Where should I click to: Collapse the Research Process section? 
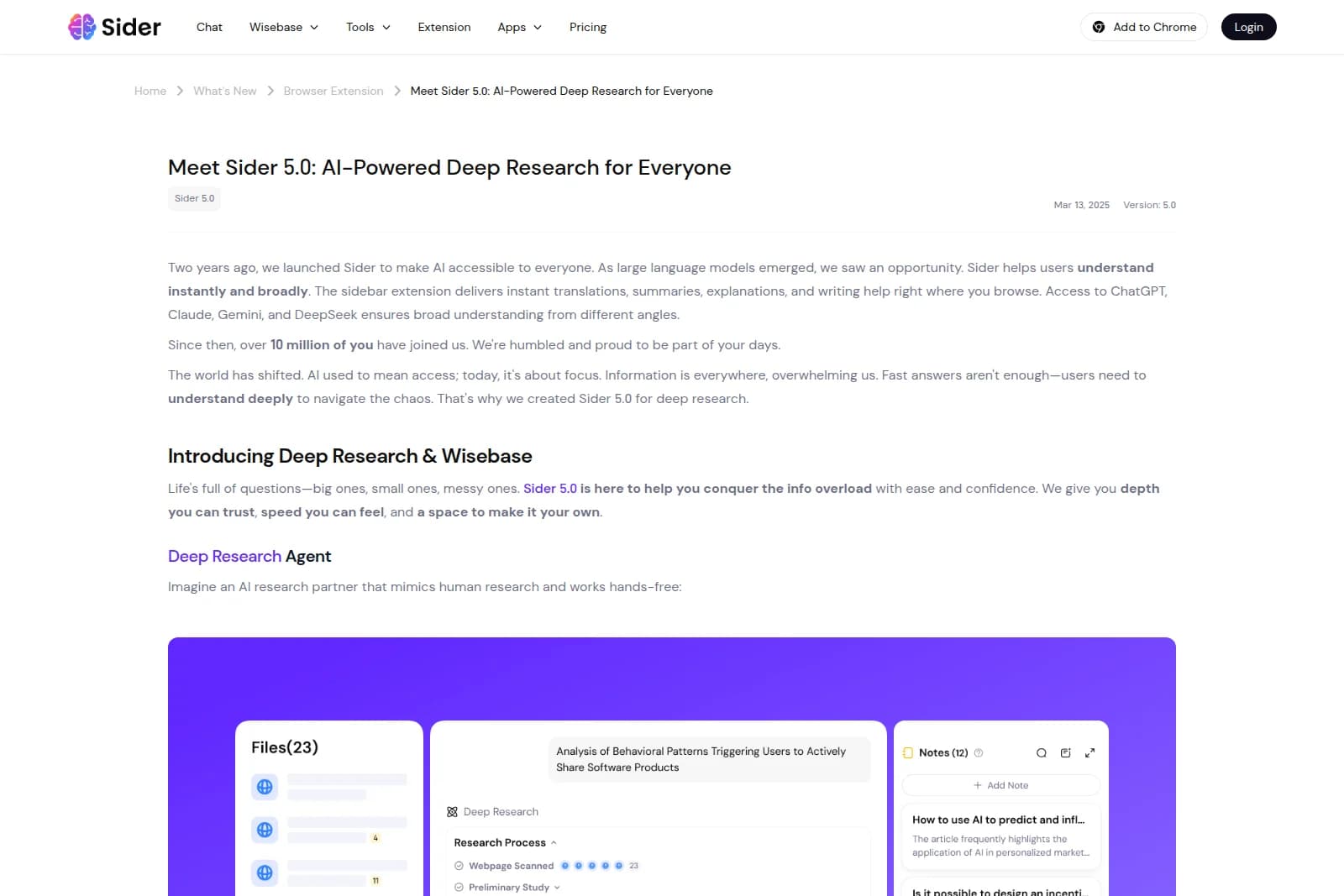click(552, 842)
